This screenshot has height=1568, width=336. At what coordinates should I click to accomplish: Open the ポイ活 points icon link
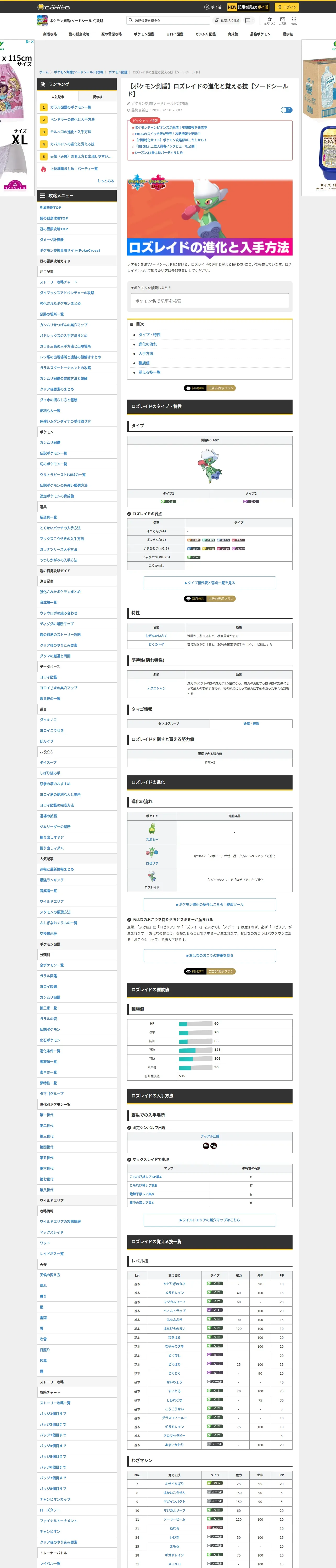click(x=213, y=7)
